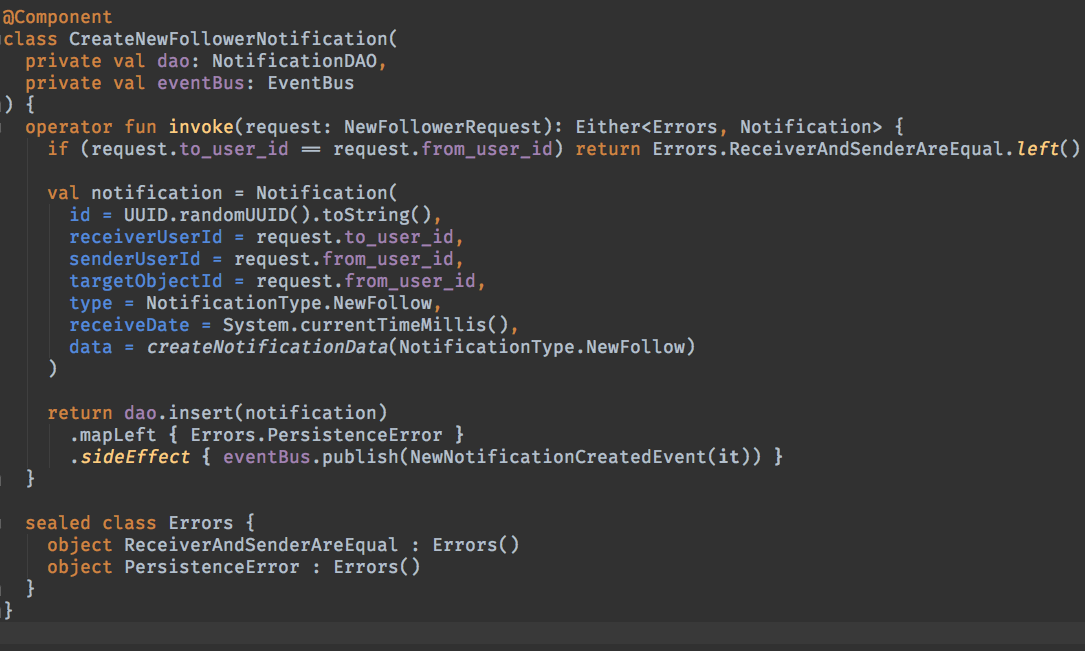Screen dimensions: 1085x651
Task: Click the Notification( constructor call
Action: click(327, 192)
